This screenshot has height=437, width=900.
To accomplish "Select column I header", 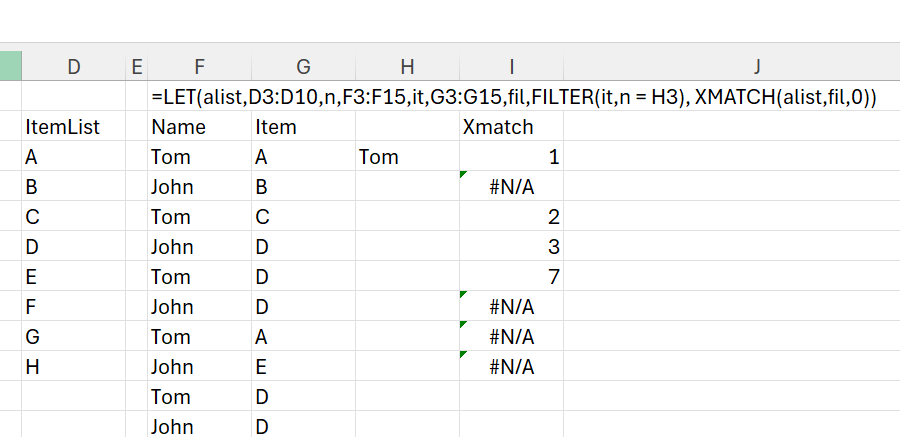I will click(x=511, y=67).
